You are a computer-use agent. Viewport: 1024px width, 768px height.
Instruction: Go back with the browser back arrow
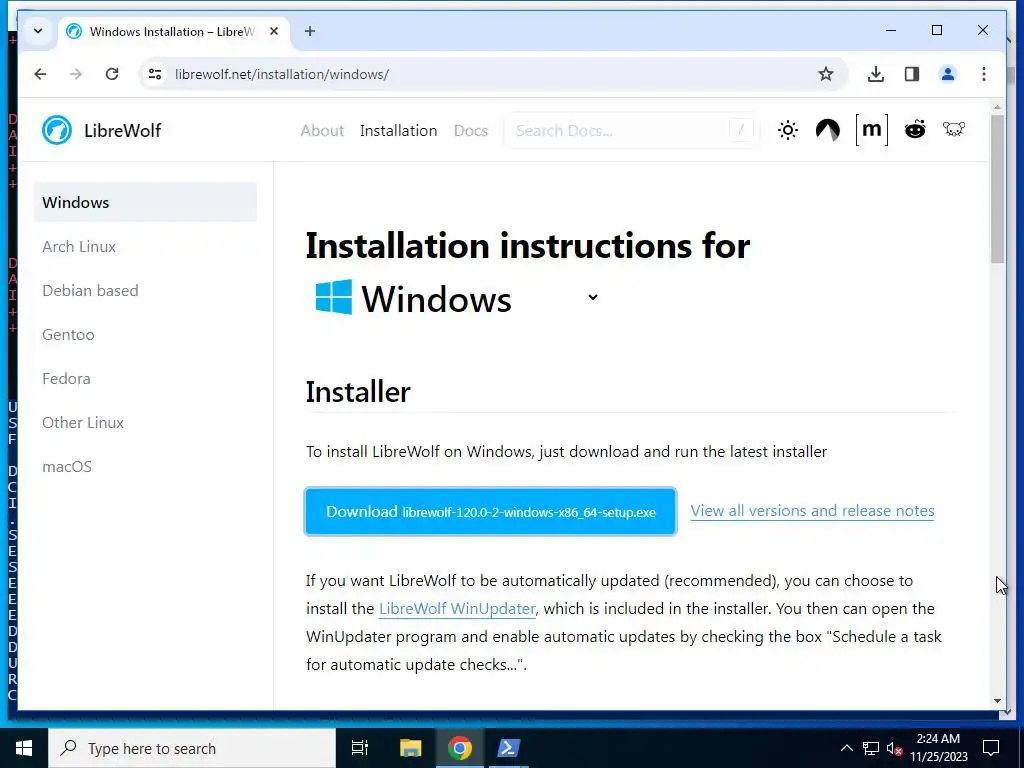pyautogui.click(x=40, y=74)
